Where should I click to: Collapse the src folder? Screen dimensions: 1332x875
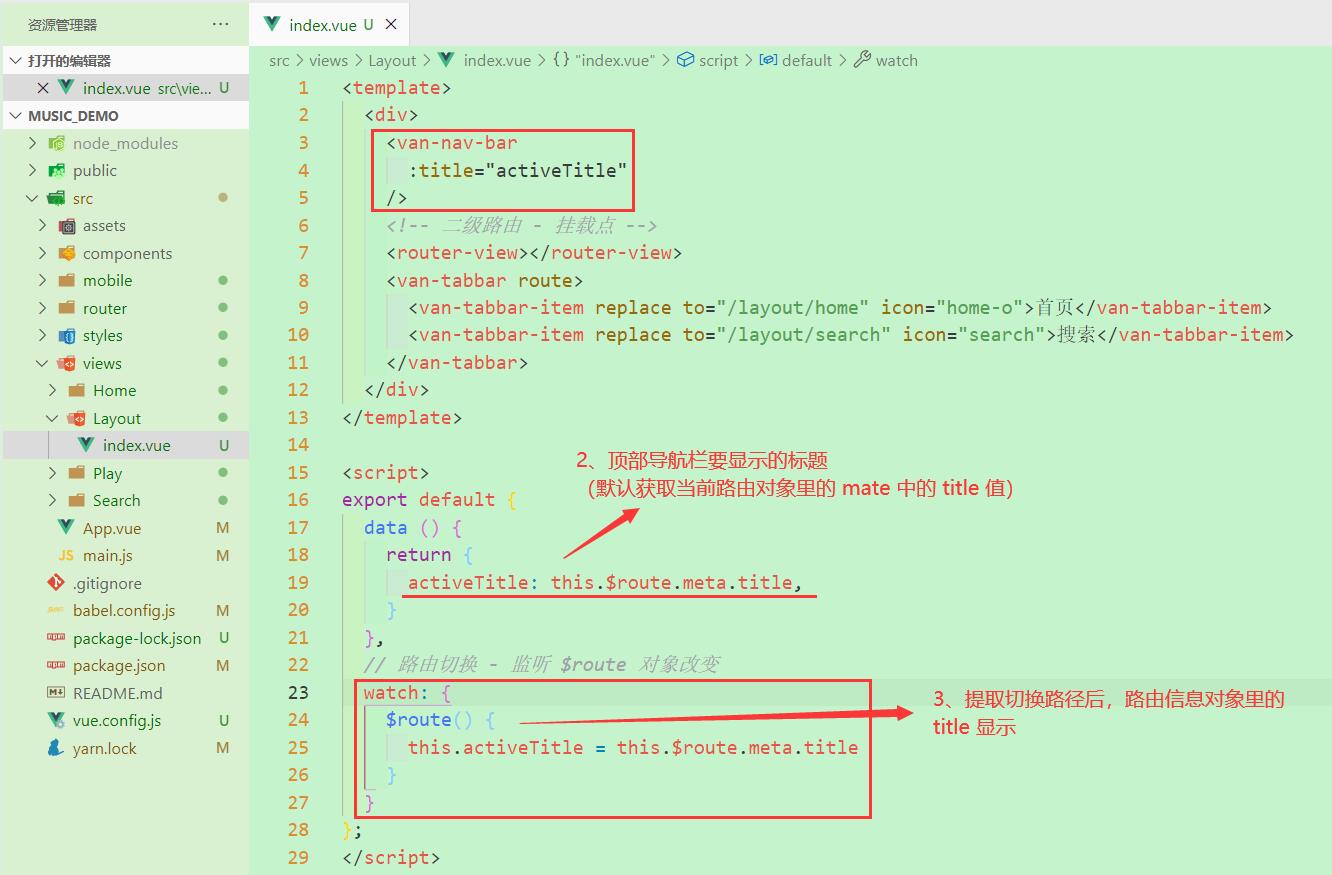(x=32, y=198)
